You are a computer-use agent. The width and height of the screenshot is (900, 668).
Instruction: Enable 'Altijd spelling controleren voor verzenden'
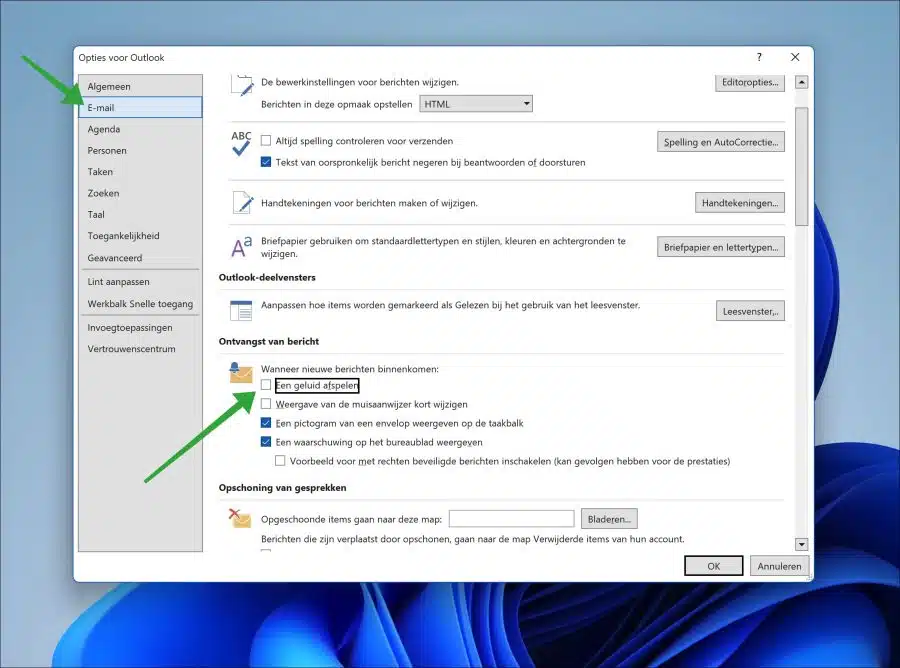266,141
